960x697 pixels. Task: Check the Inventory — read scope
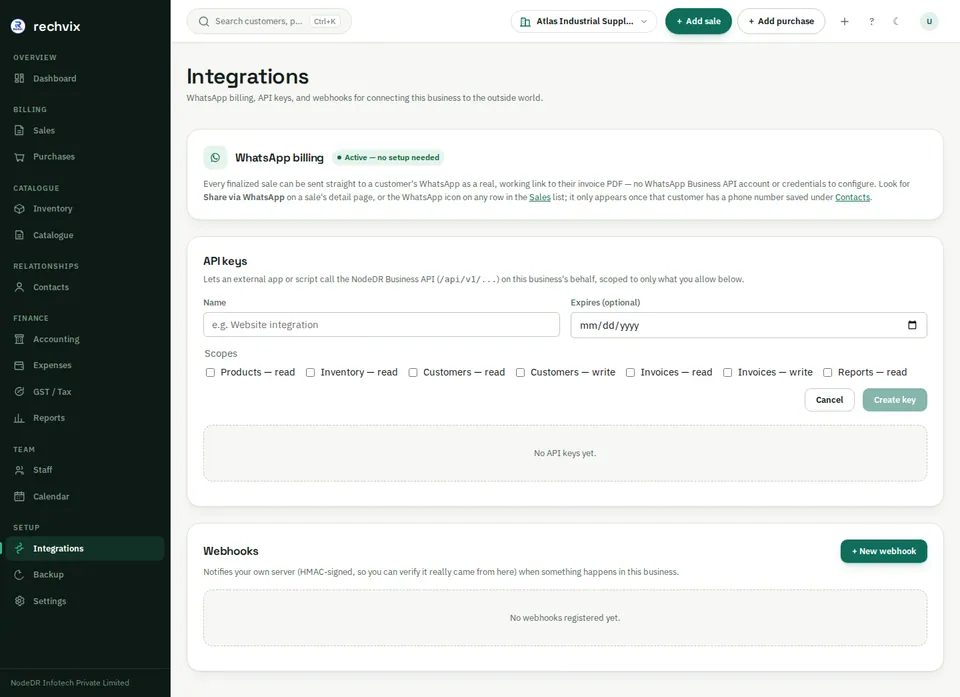[310, 372]
